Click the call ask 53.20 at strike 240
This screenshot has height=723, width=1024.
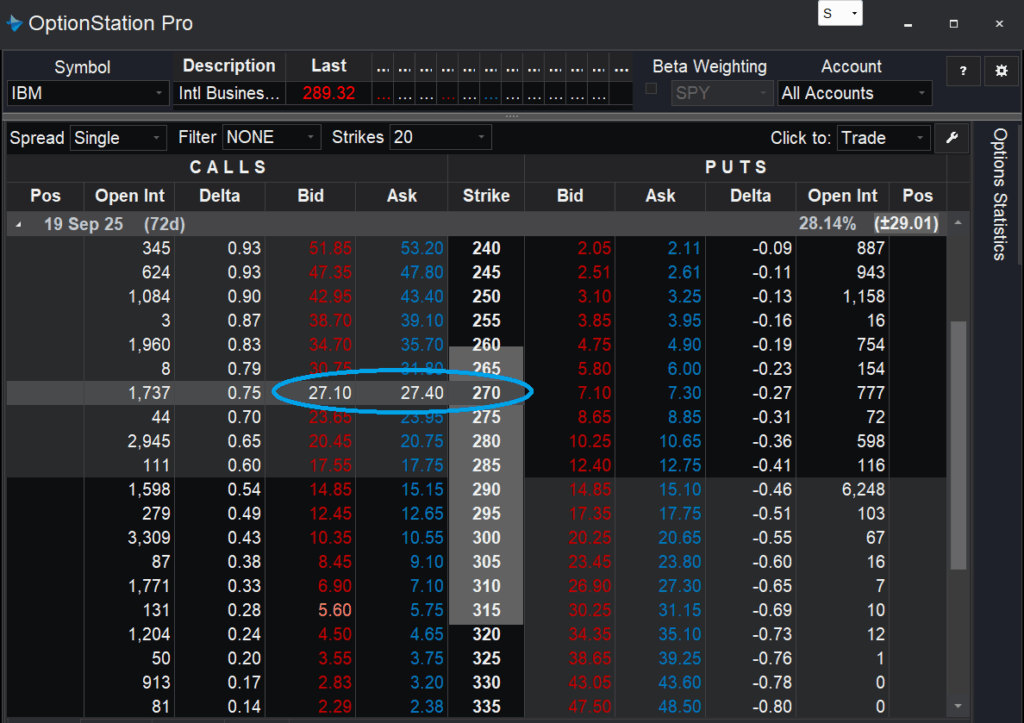click(x=422, y=248)
